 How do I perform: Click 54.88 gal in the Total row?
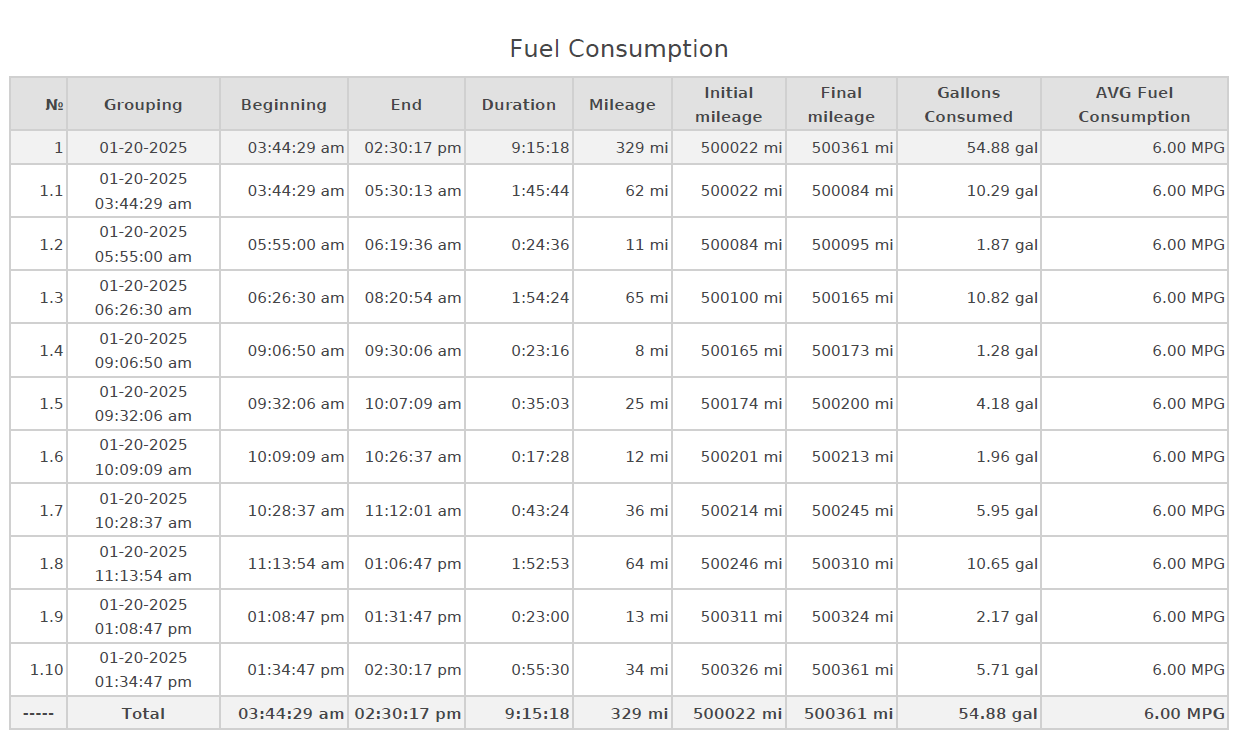tap(998, 714)
